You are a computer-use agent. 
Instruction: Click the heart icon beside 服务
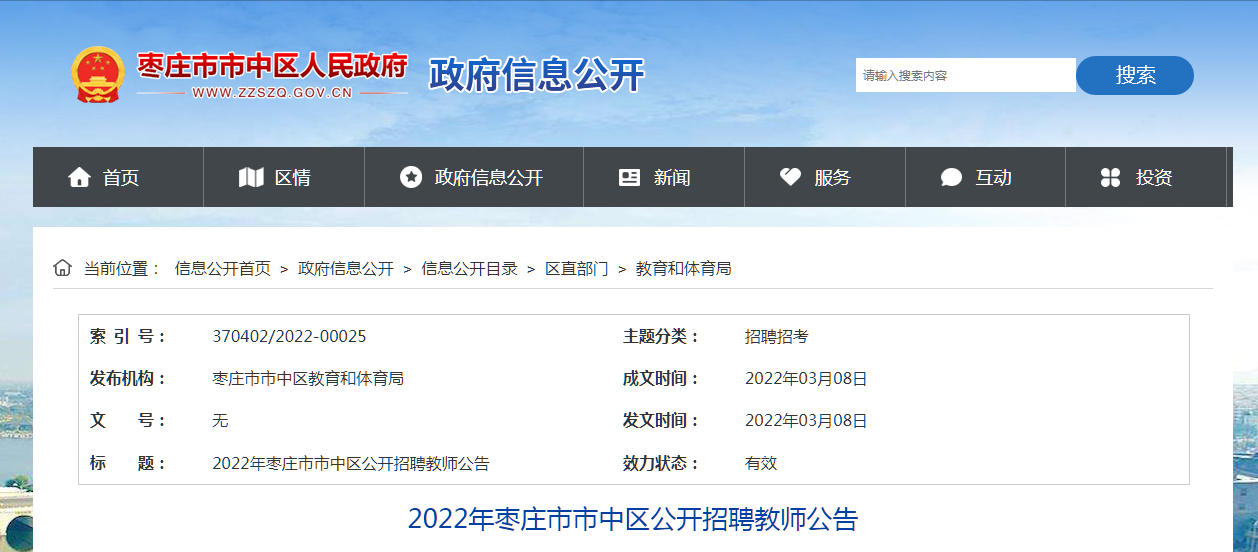(x=790, y=177)
